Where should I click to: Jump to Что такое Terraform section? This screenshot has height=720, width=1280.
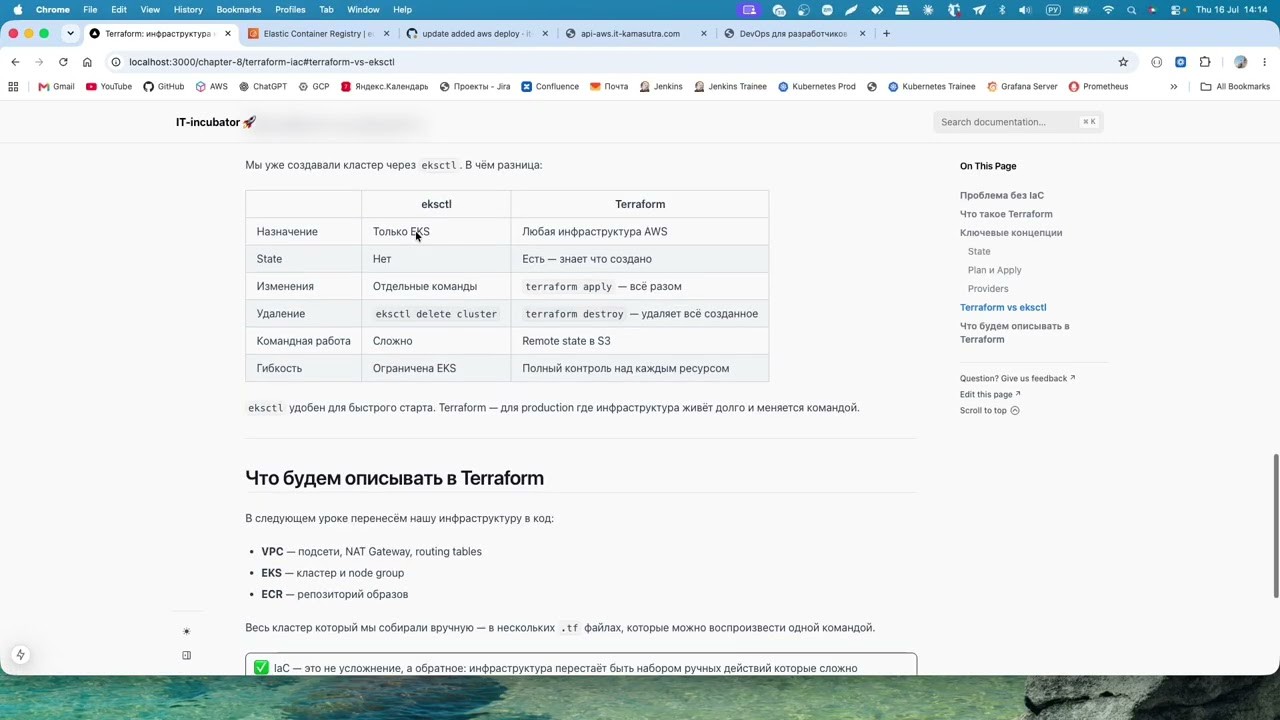pos(1006,214)
